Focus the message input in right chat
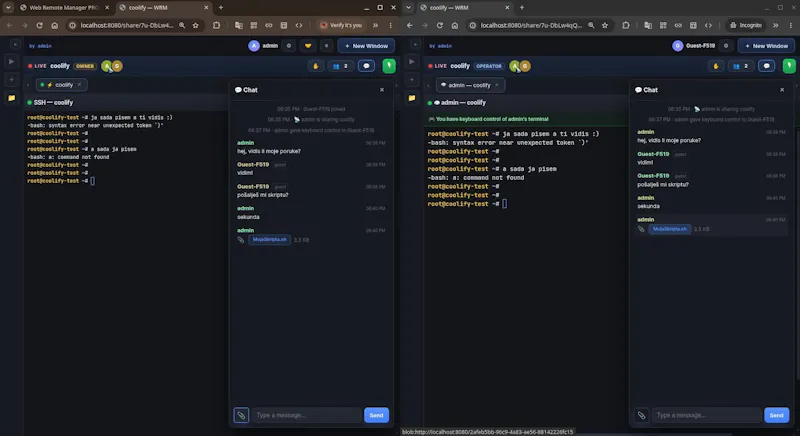The height and width of the screenshot is (436, 800). point(707,415)
